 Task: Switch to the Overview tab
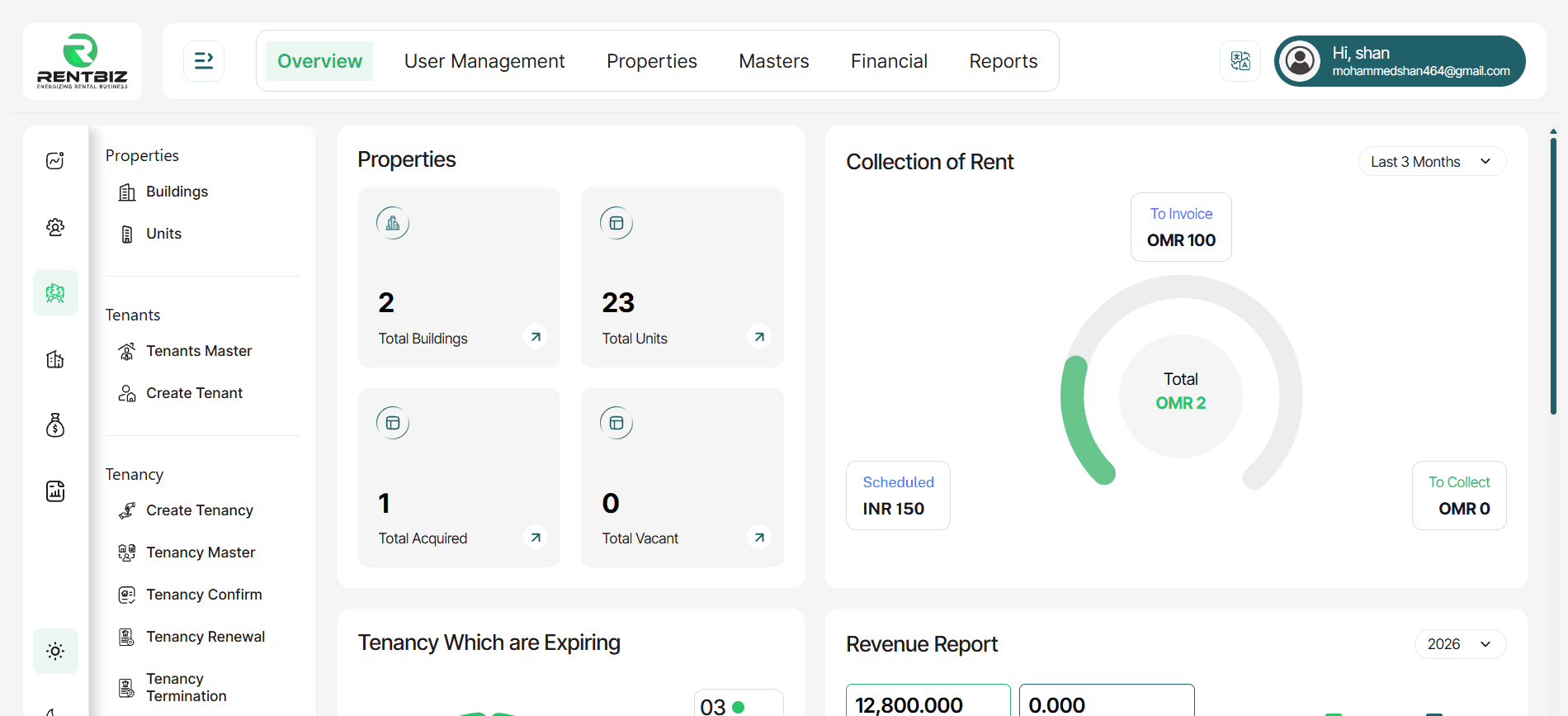point(319,61)
